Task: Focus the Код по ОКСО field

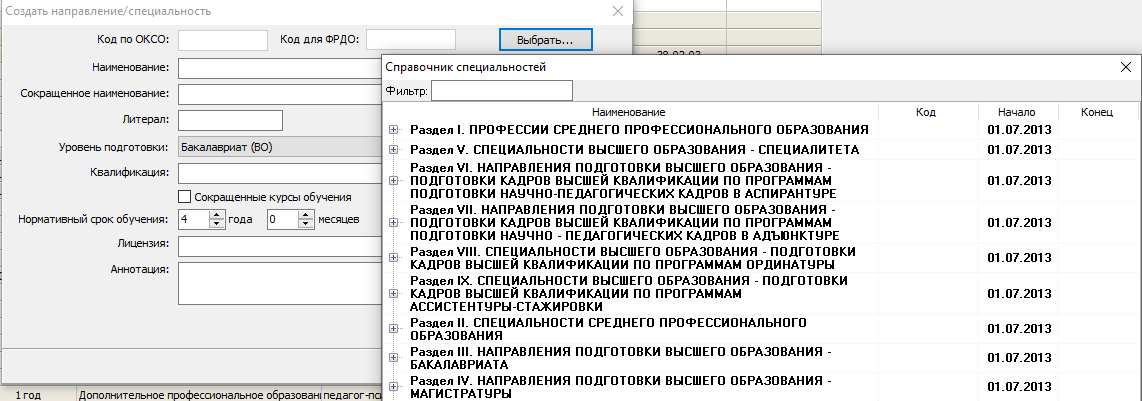Action: [222, 40]
